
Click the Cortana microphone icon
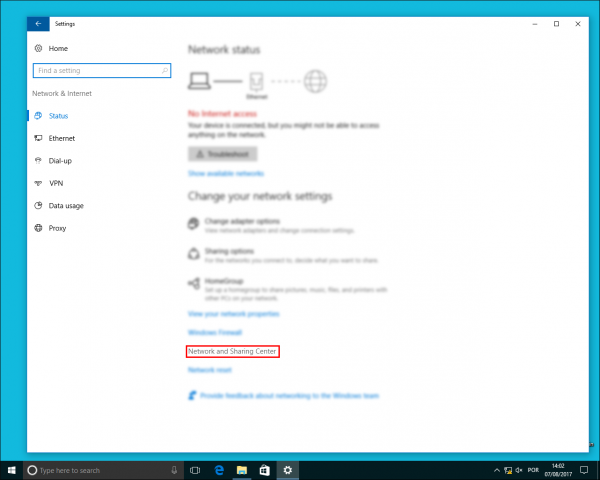pos(174,470)
